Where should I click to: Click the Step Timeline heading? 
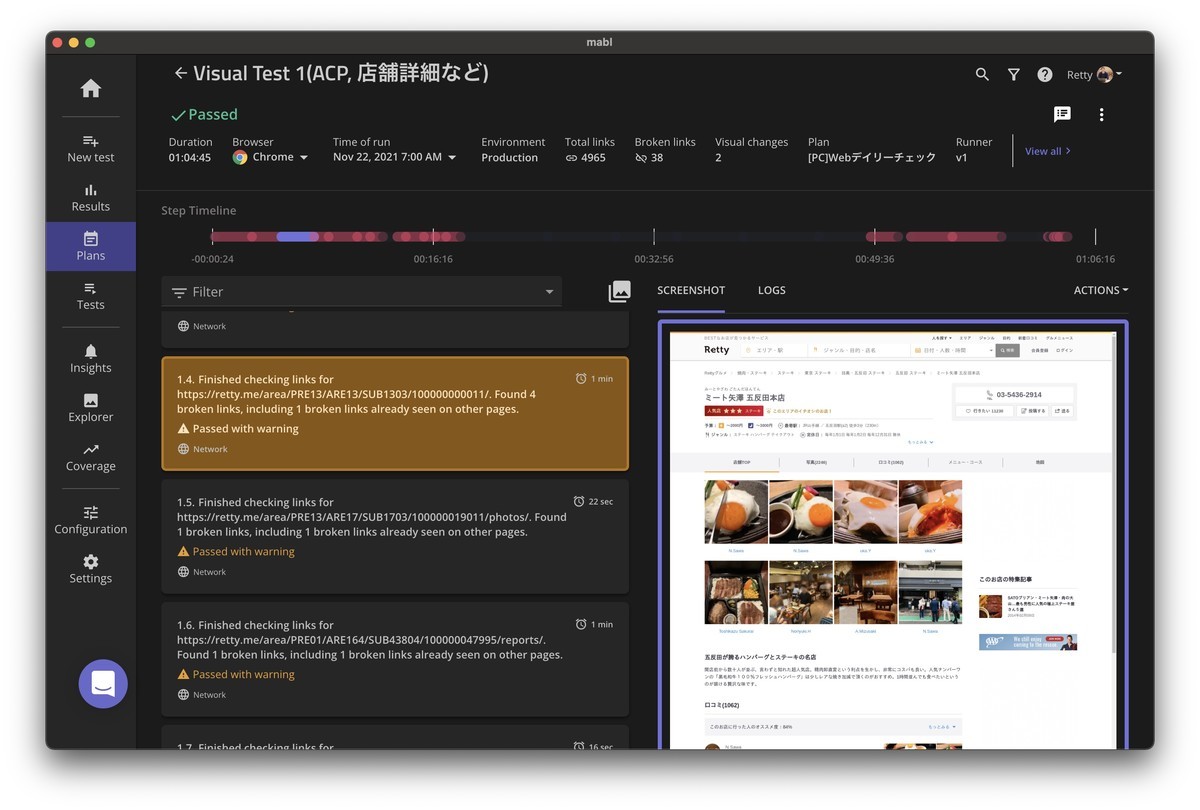pyautogui.click(x=199, y=211)
